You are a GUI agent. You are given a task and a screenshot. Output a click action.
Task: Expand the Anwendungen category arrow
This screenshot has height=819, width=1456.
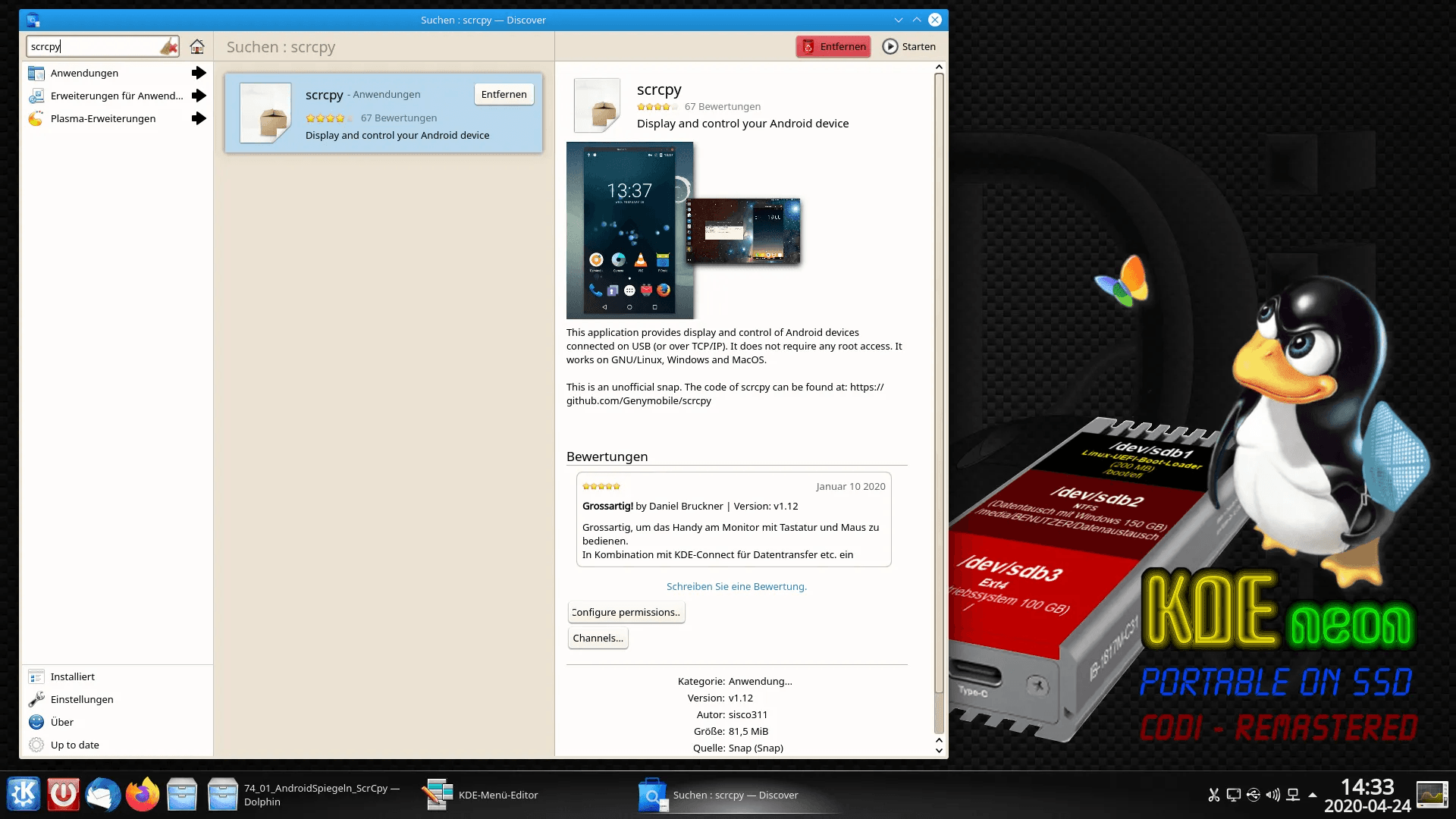(199, 73)
